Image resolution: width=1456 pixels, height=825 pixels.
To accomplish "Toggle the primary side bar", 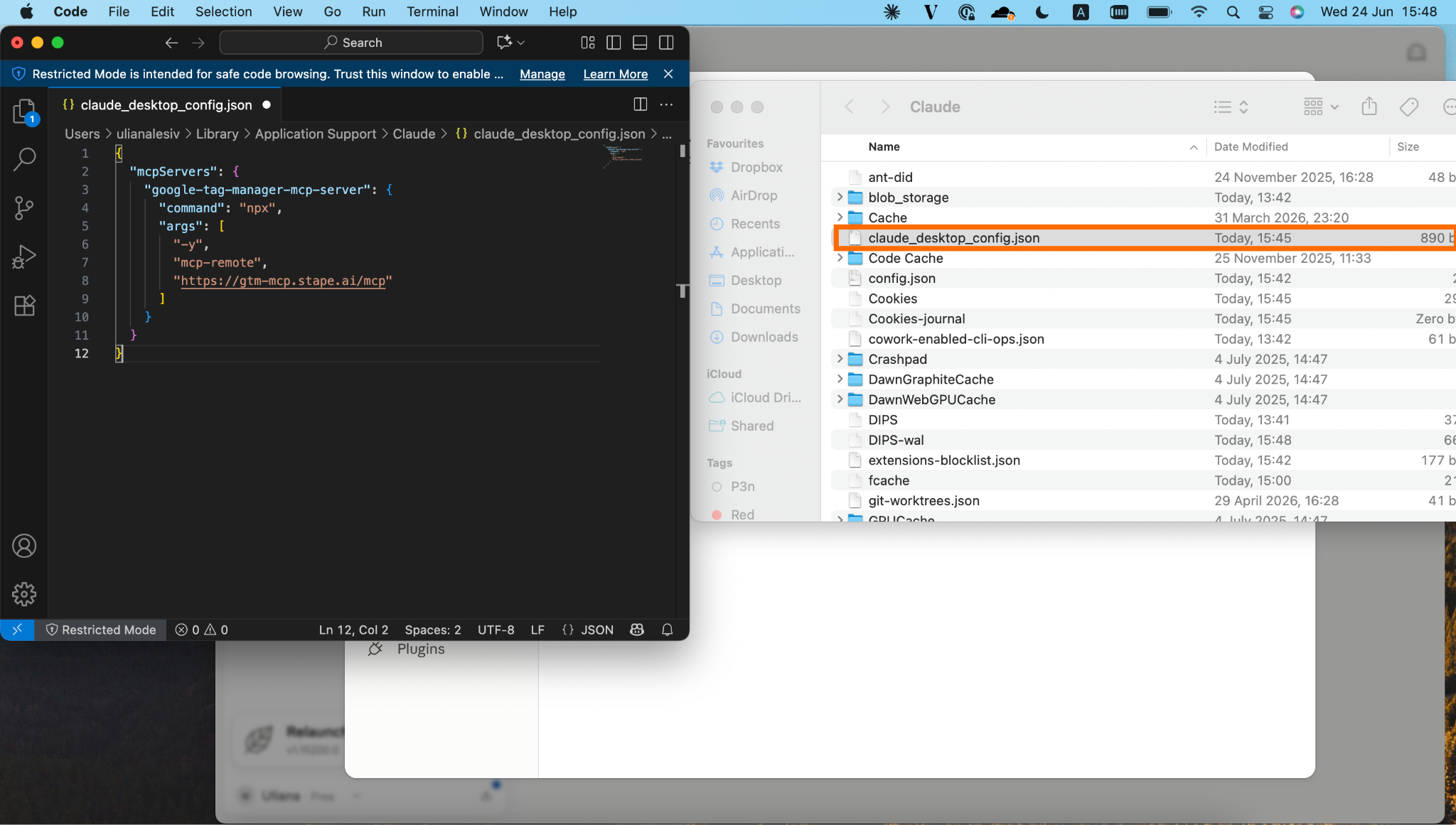I will tap(614, 43).
